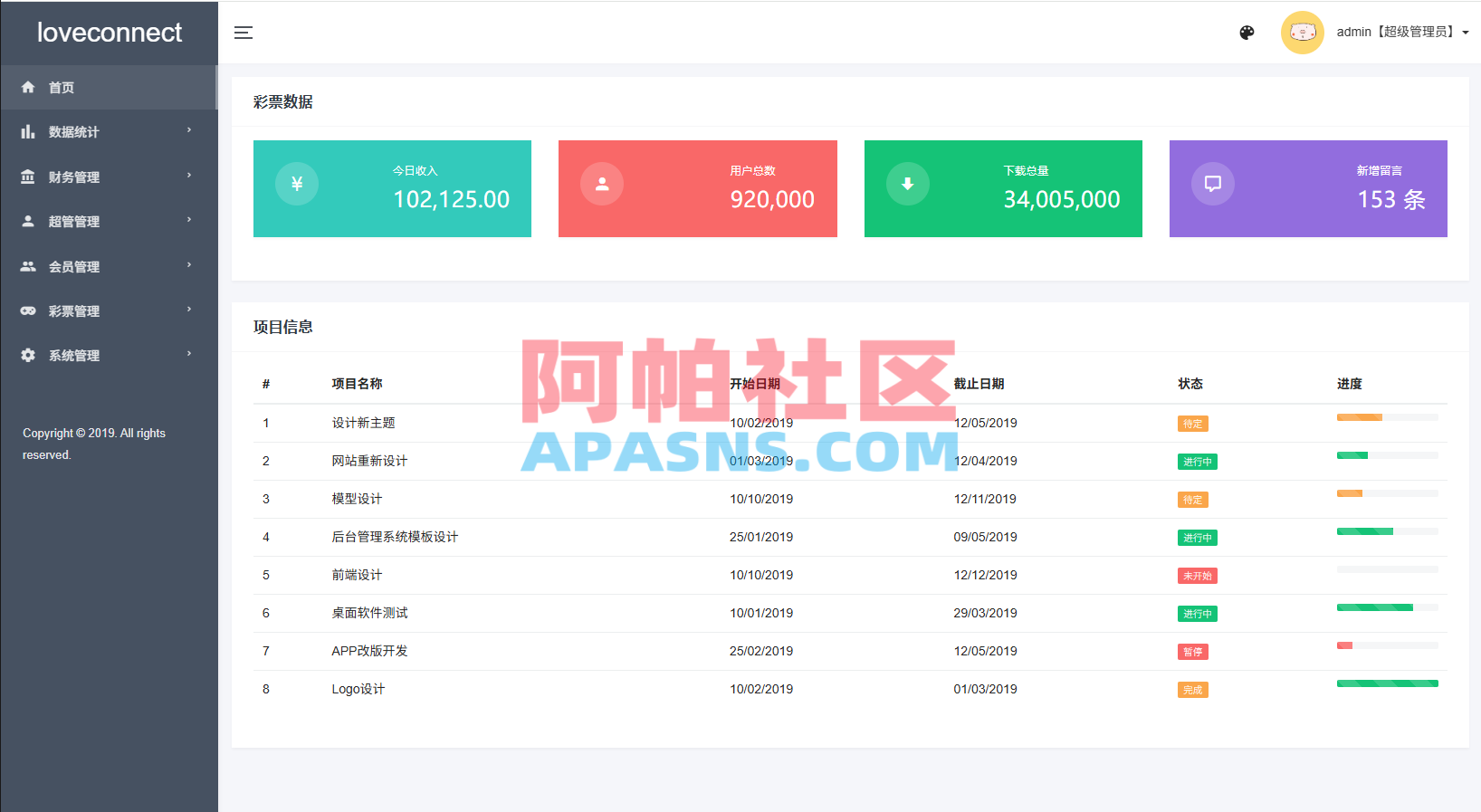This screenshot has width=1481, height=812.
Task: Expand the 会员管理 submenu arrow
Action: pos(189,265)
